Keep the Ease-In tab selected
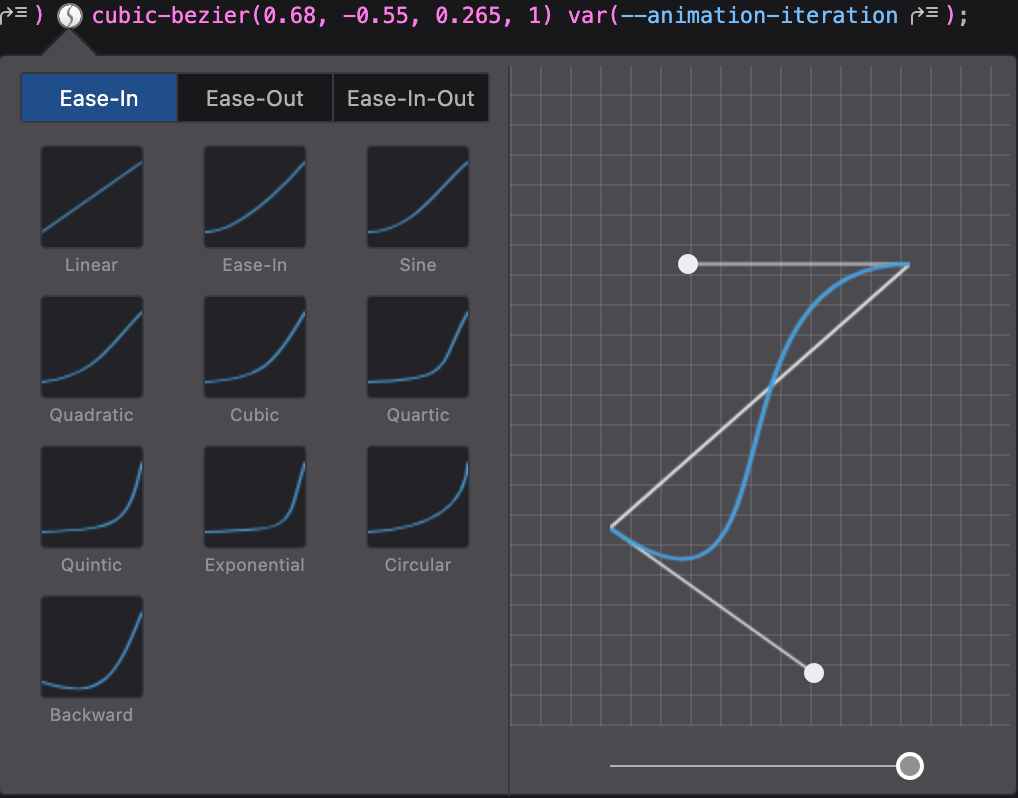The height and width of the screenshot is (798, 1018). pyautogui.click(x=98, y=98)
